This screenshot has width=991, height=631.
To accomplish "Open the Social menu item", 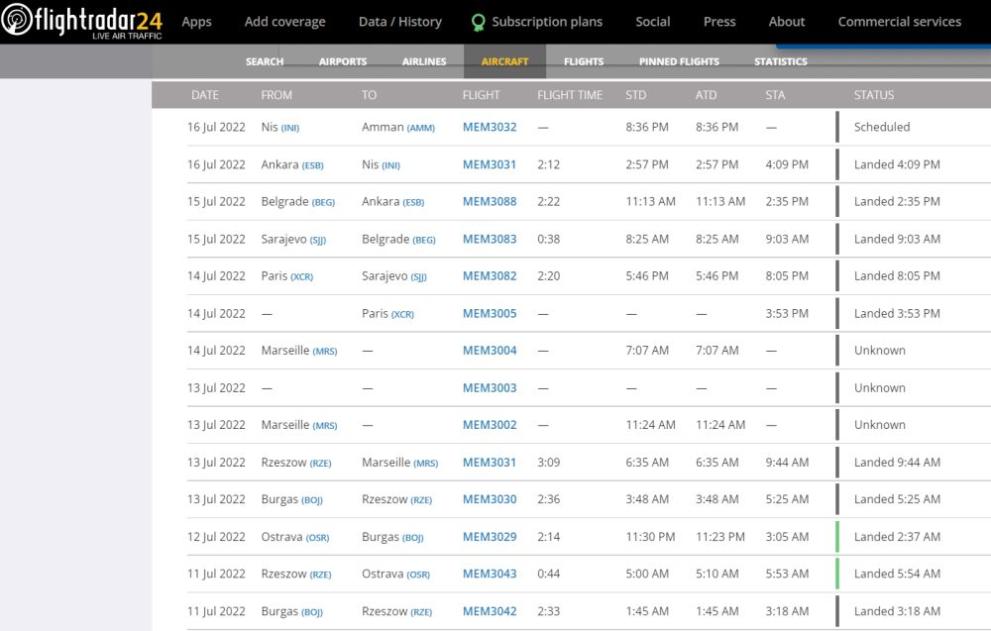I will (x=653, y=22).
